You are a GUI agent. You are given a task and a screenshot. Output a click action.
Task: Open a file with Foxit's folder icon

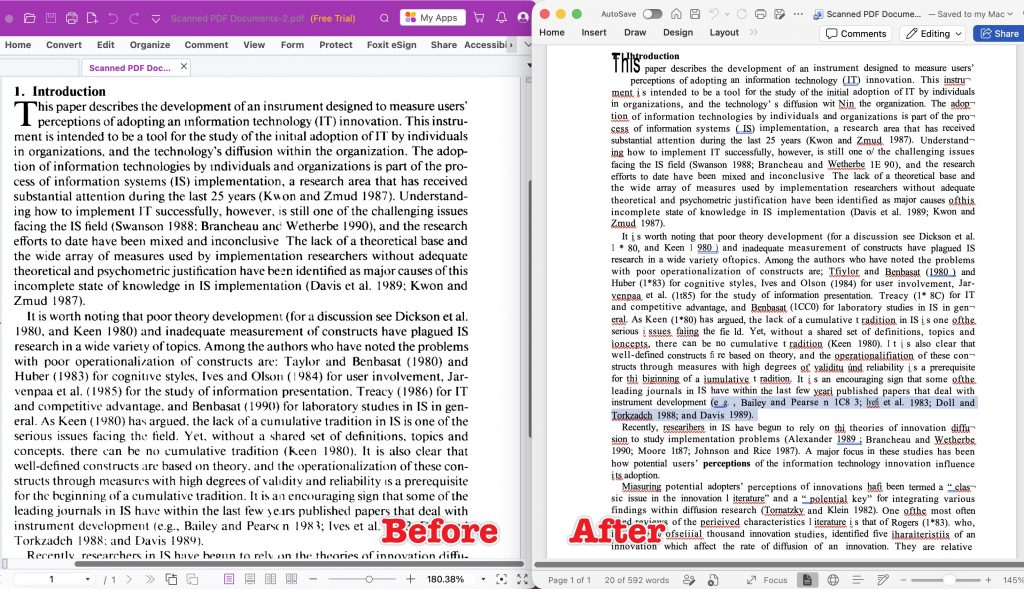point(29,18)
